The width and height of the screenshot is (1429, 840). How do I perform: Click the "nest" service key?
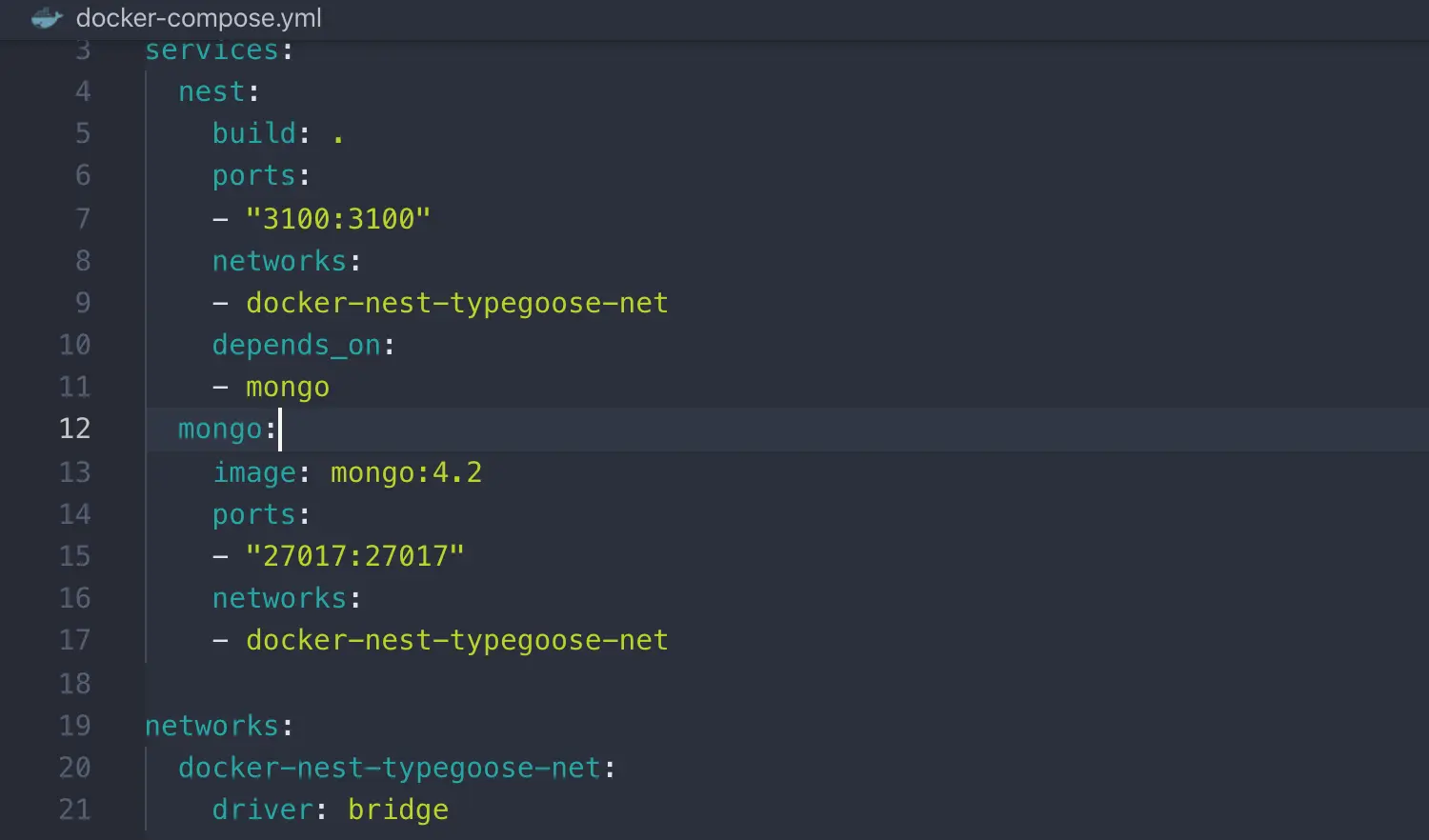click(x=211, y=91)
